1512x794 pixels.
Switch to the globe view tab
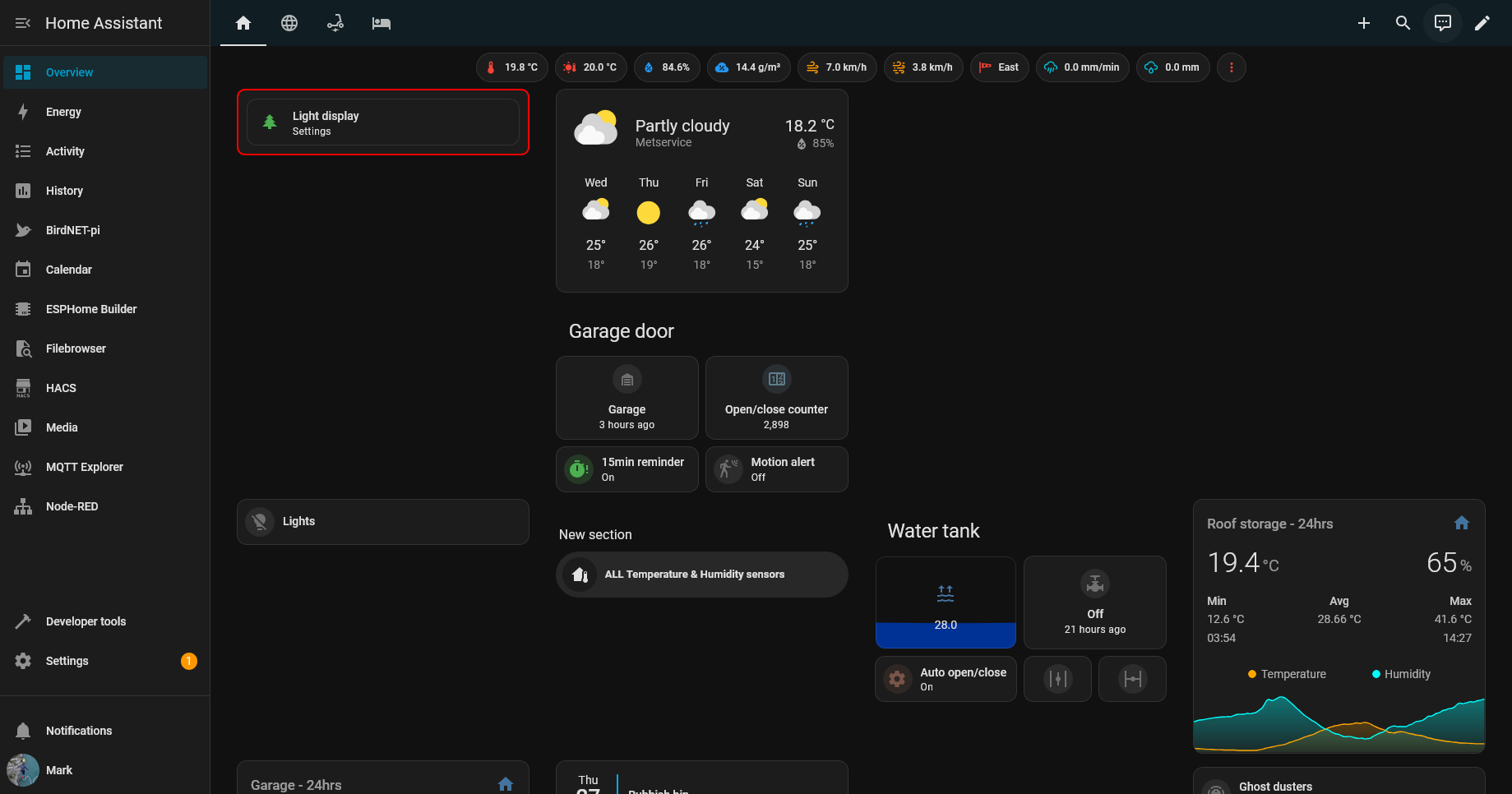point(289,23)
